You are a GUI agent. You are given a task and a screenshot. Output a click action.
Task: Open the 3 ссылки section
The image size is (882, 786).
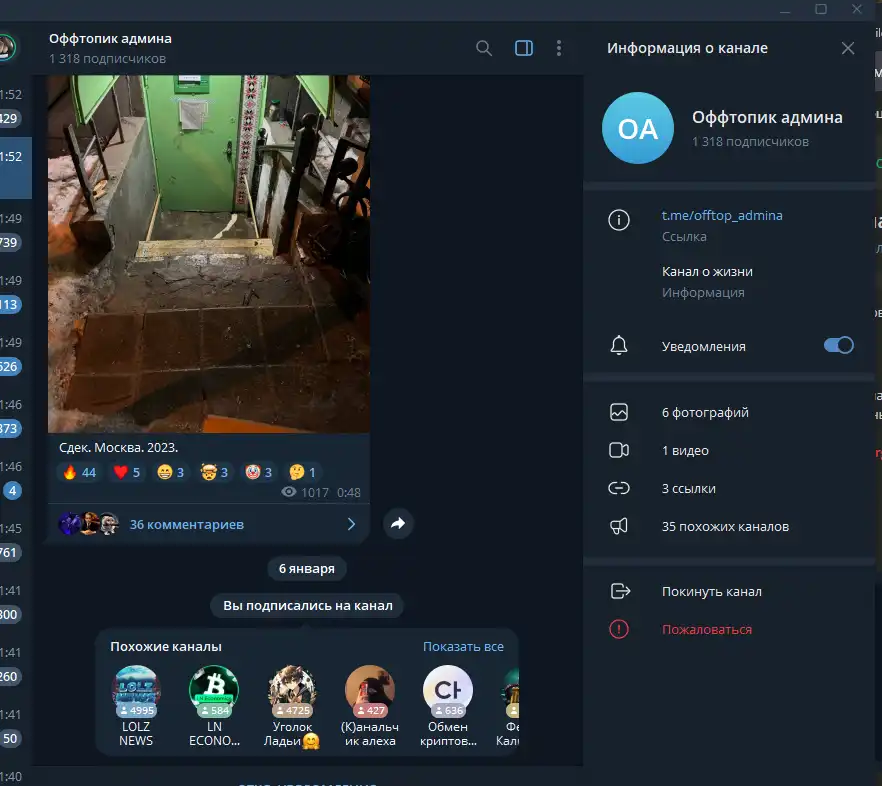pyautogui.click(x=730, y=488)
